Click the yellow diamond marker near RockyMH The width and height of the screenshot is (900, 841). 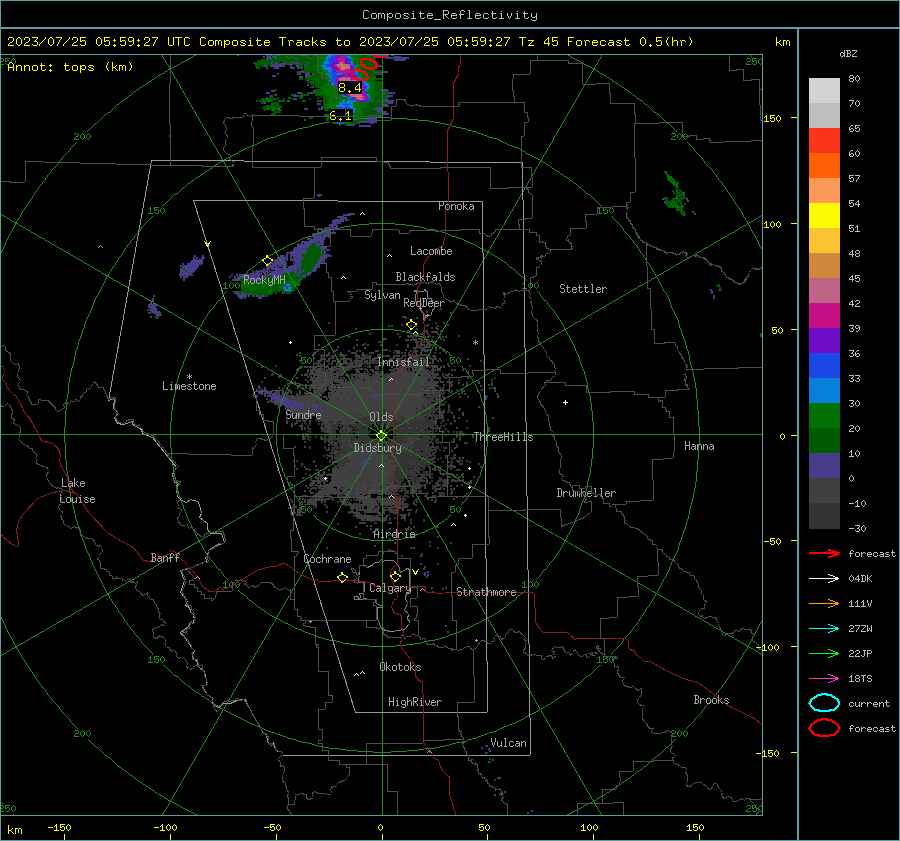click(x=267, y=261)
